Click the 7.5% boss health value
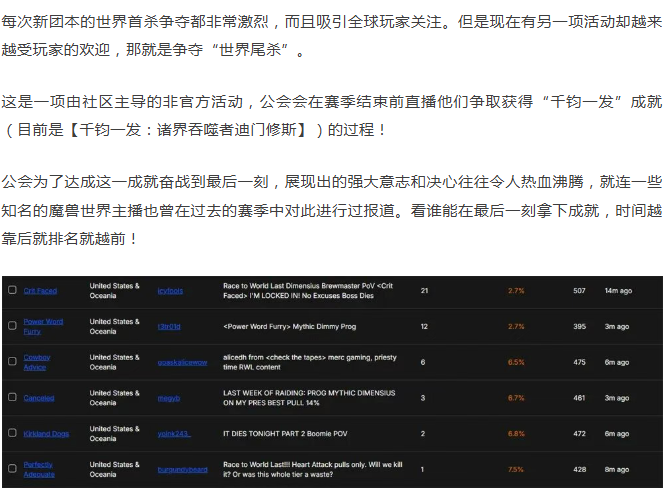Viewport: 669px width, 488px height. click(516, 469)
